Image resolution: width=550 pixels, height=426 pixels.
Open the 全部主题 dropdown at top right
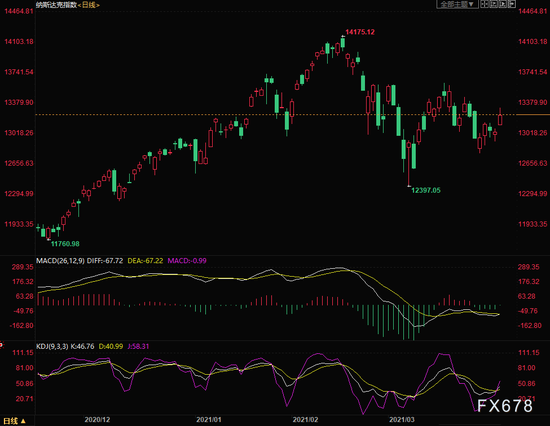(457, 4)
